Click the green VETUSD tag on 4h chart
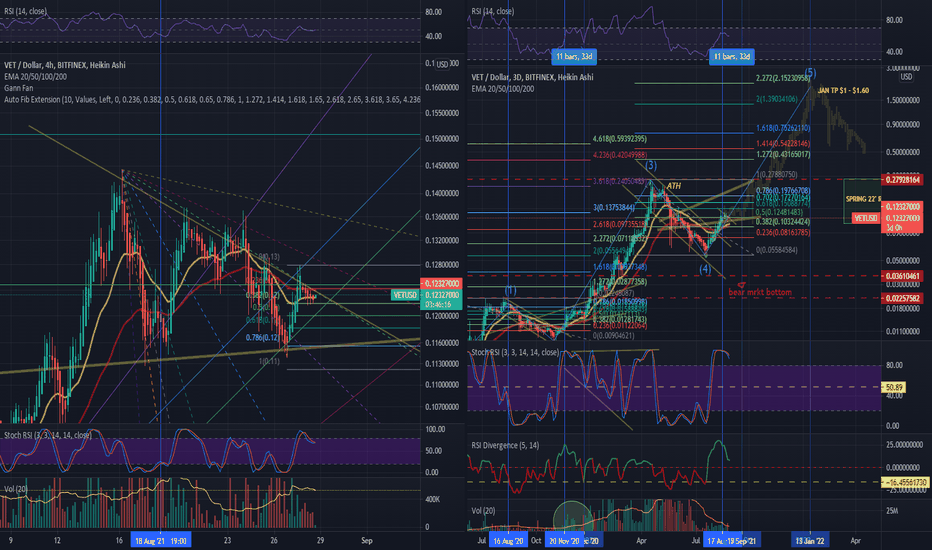This screenshot has width=932, height=550. (405, 295)
